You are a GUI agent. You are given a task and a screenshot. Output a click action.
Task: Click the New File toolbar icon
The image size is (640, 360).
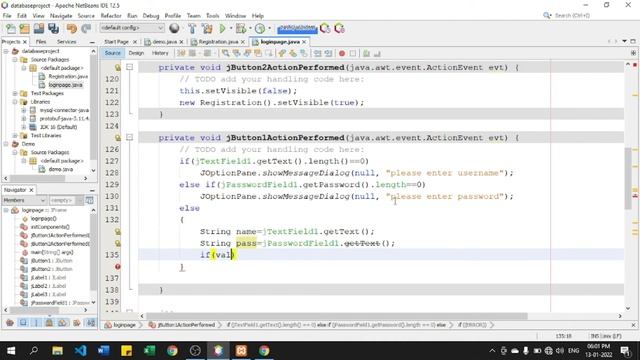point(11,28)
